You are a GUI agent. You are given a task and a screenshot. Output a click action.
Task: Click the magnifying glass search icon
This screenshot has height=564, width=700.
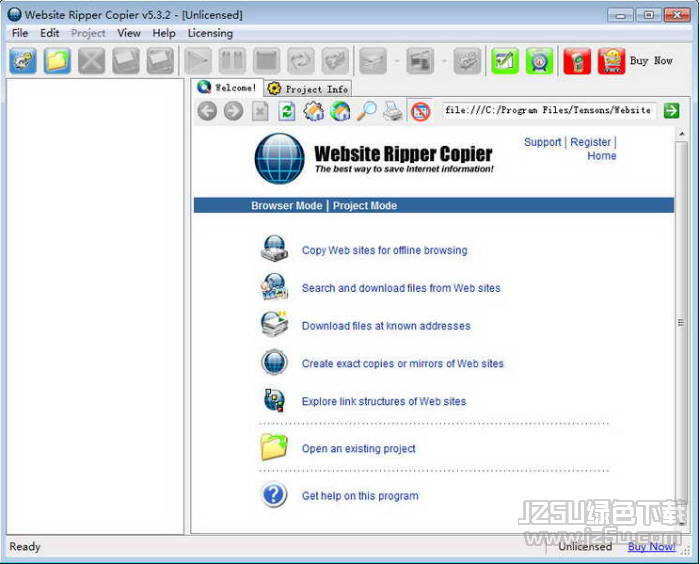(367, 111)
